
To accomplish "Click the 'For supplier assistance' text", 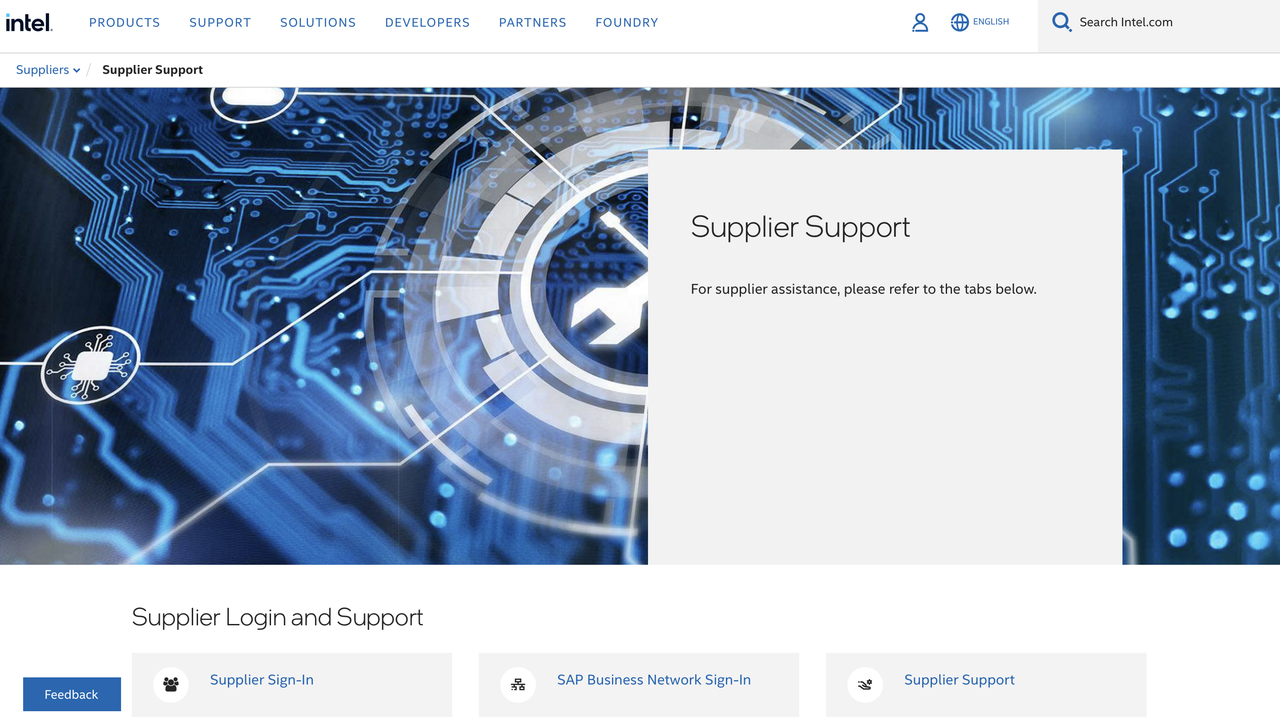I will [x=864, y=289].
